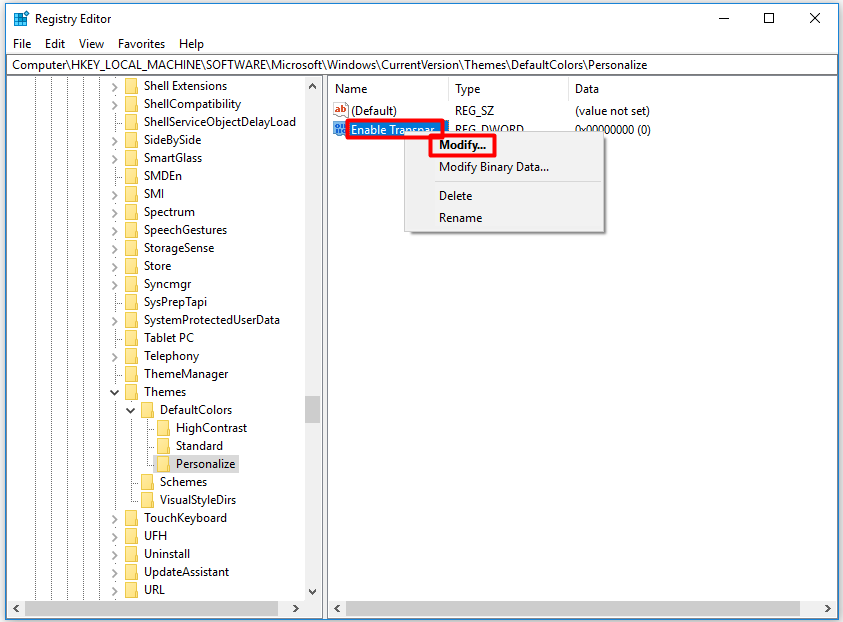Viewport: 843px width, 622px height.
Task: Click the Tablet PC folder icon
Action: click(x=133, y=337)
